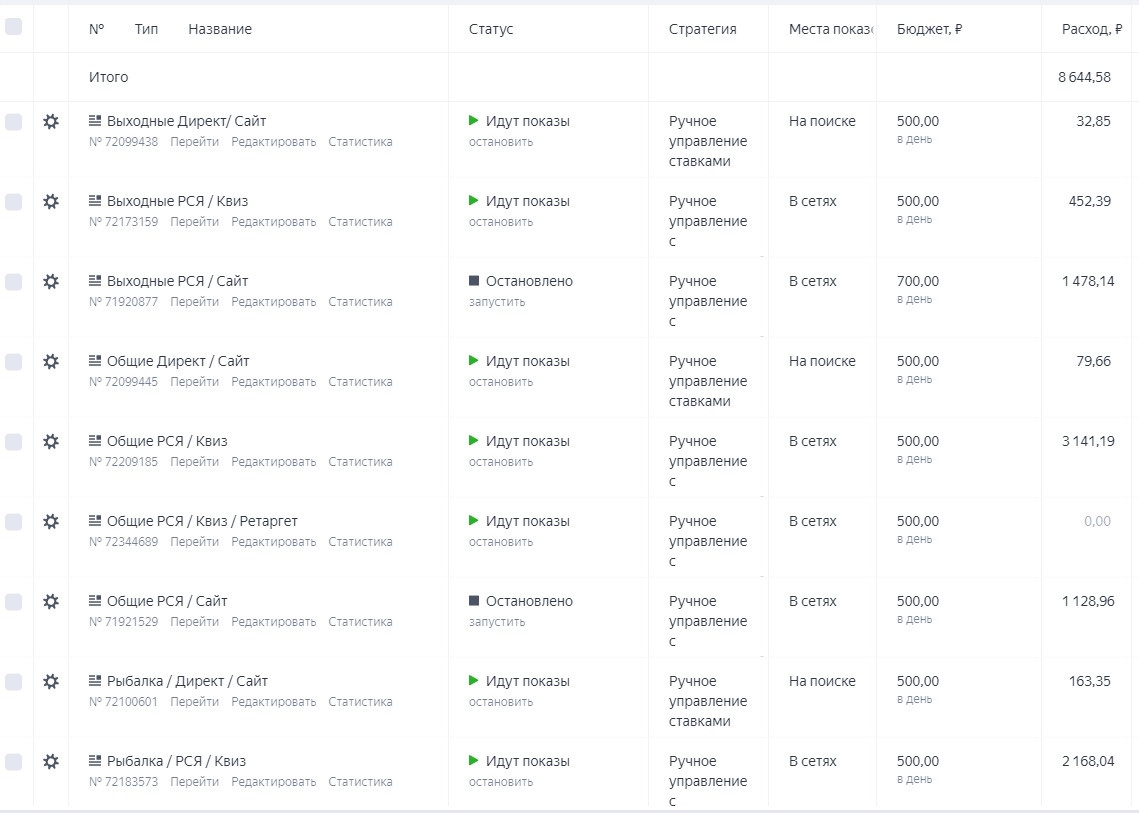Launch Общие РСЯ / Сайт with запустить link
Image resolution: width=1139 pixels, height=813 pixels.
tap(497, 622)
